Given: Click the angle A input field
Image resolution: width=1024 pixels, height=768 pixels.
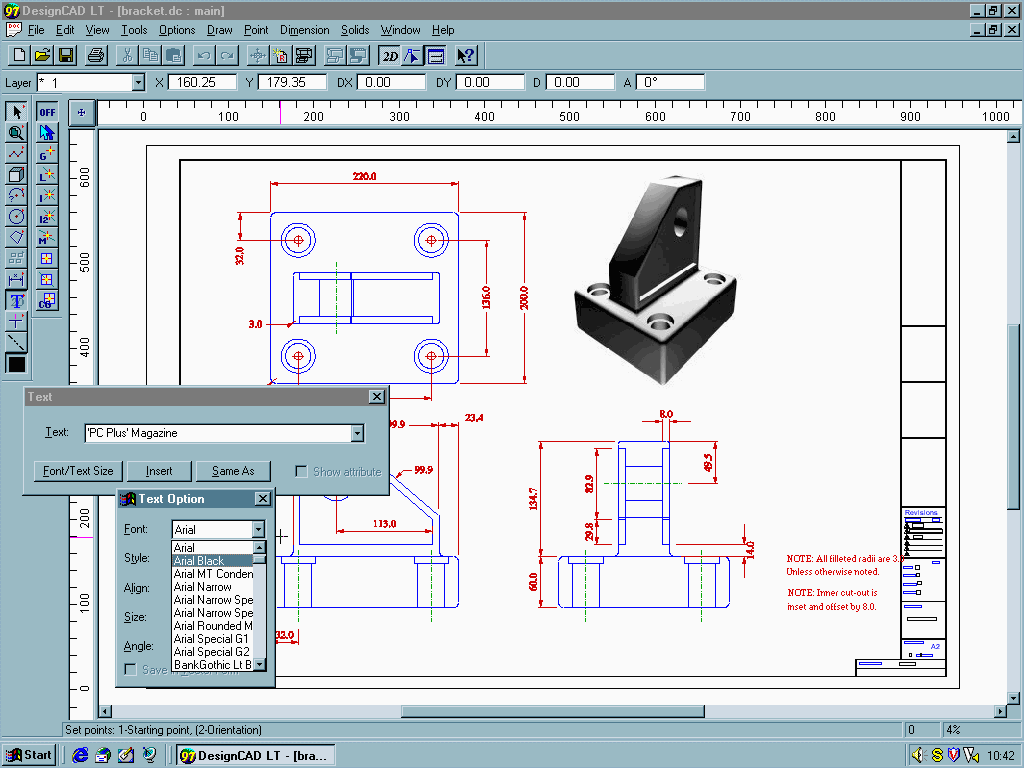Looking at the screenshot, I should click(x=670, y=82).
